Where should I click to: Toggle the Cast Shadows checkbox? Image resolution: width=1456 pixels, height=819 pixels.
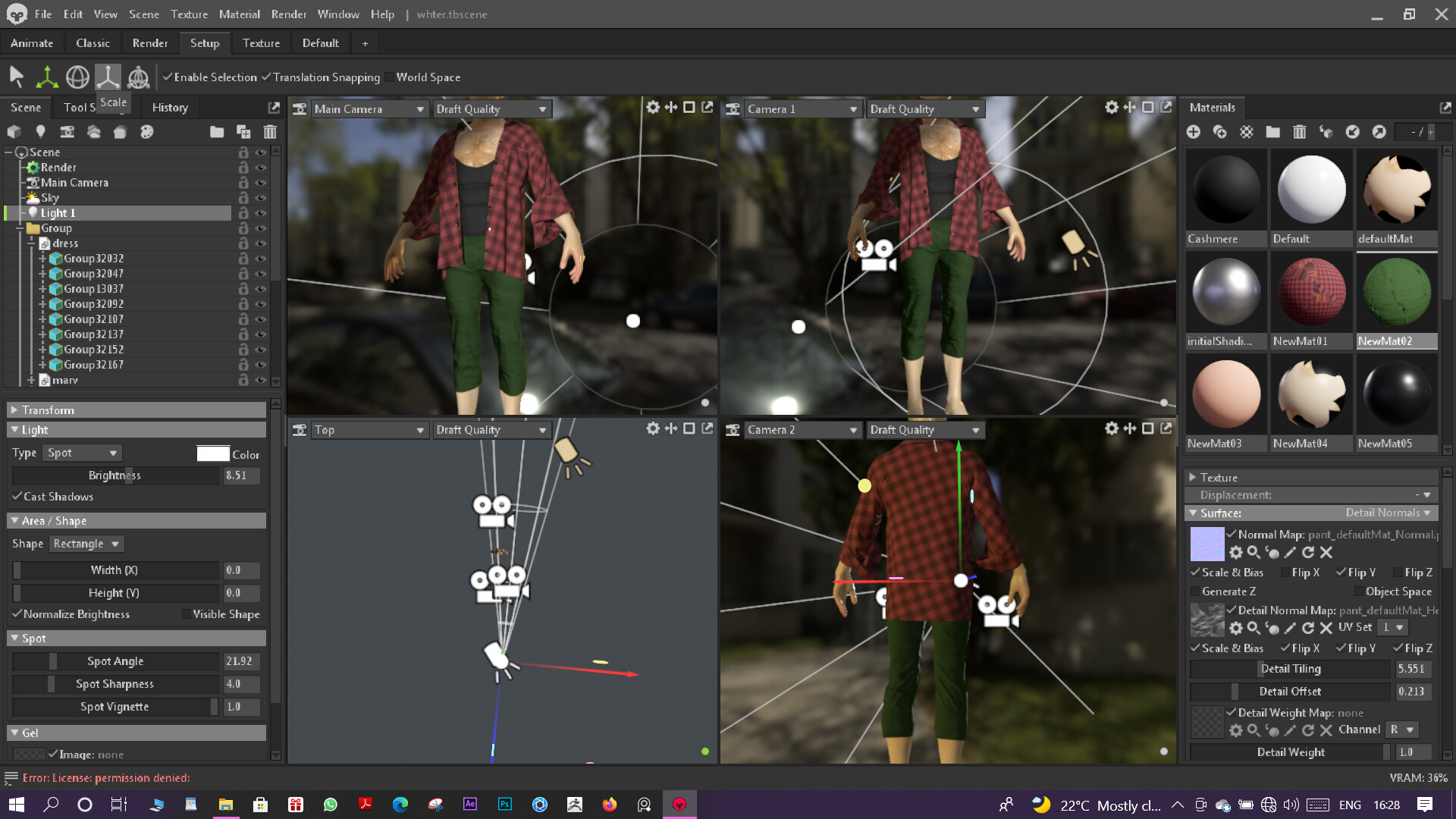pos(17,496)
